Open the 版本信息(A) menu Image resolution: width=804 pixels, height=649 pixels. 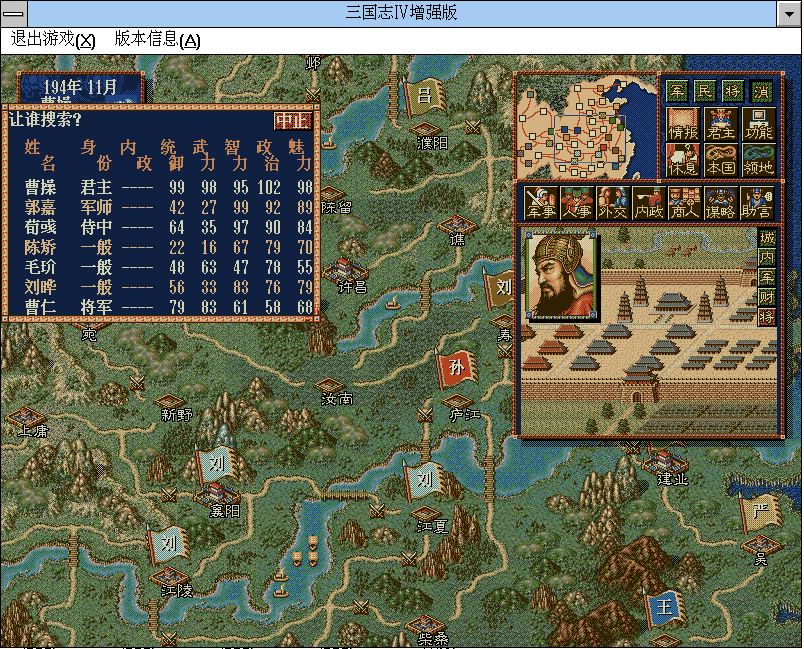[x=157, y=39]
